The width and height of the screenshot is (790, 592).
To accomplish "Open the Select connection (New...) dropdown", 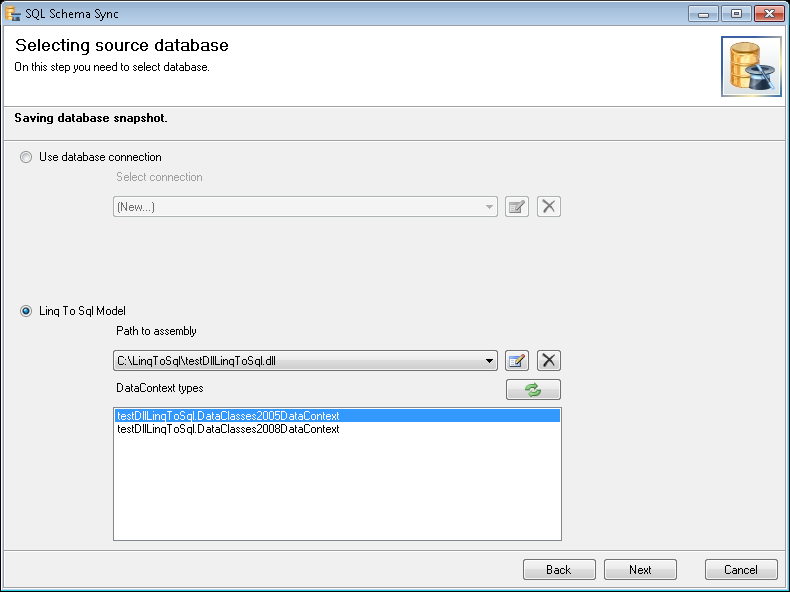I will (305, 207).
